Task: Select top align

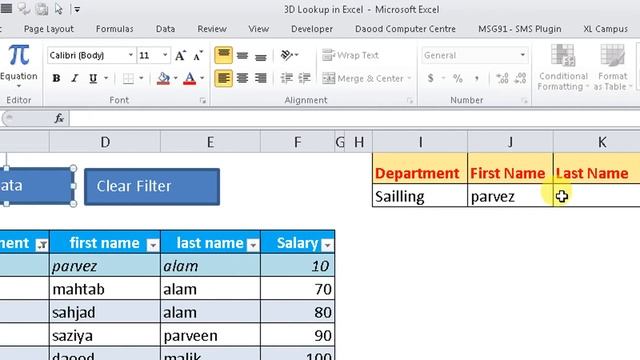Action: (x=224, y=55)
